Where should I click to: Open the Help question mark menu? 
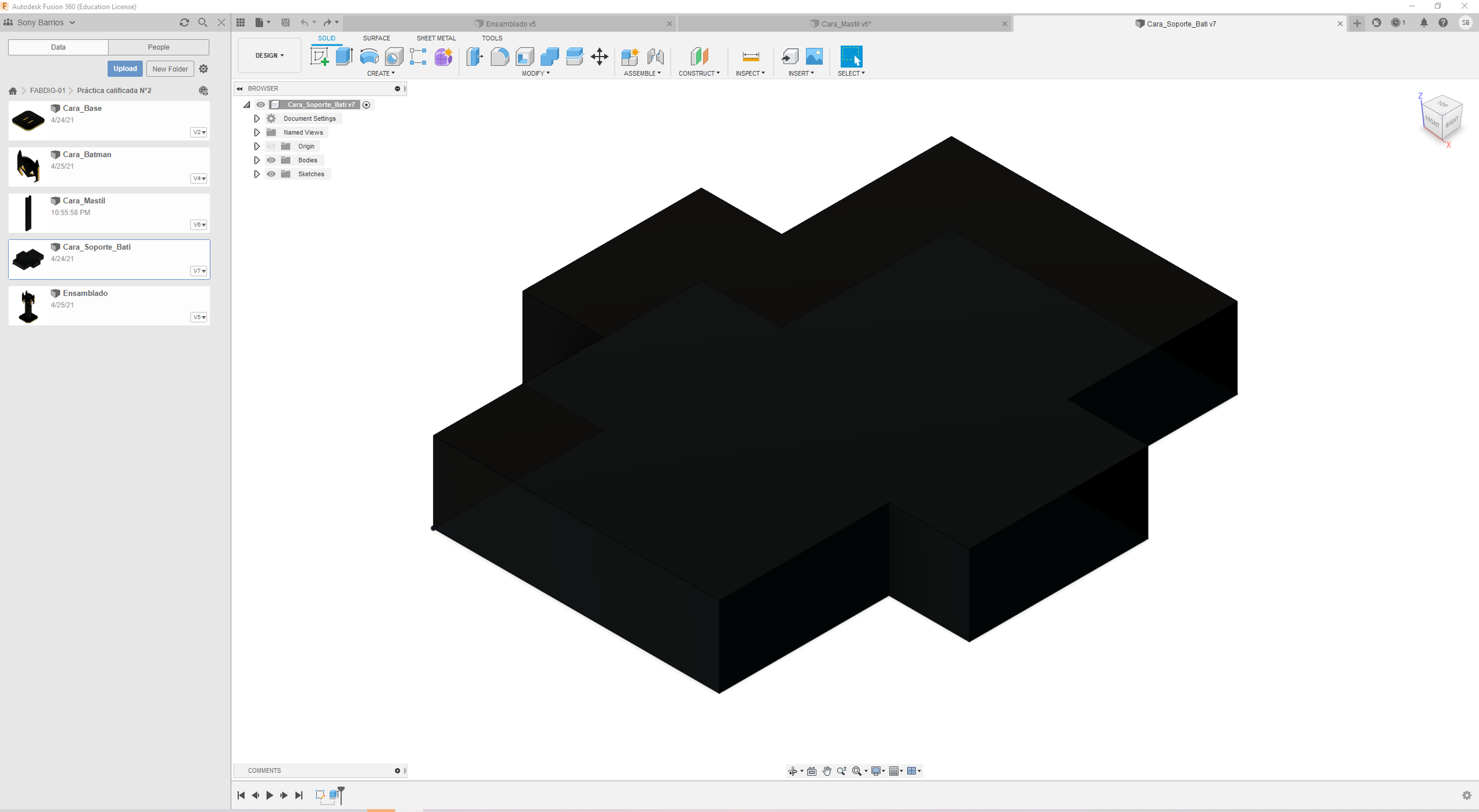[1443, 23]
